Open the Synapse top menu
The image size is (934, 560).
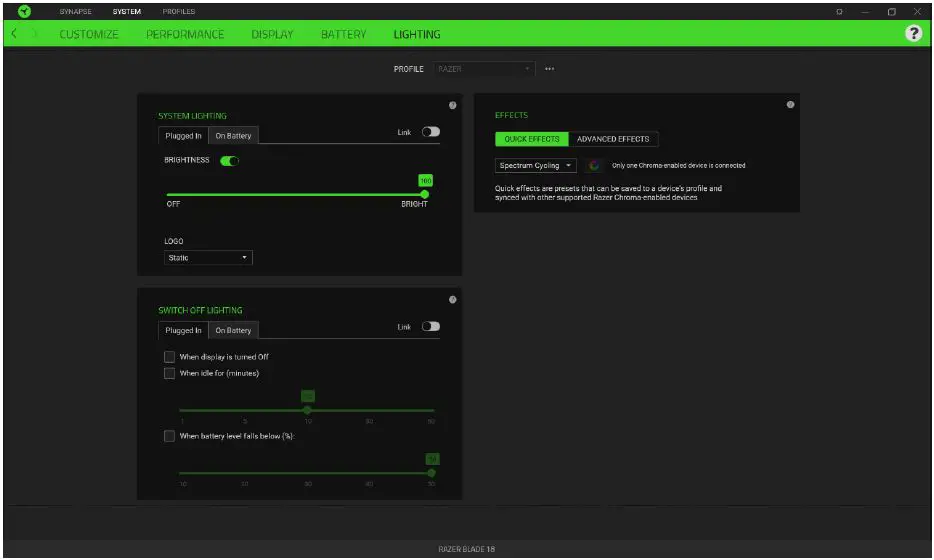[76, 11]
